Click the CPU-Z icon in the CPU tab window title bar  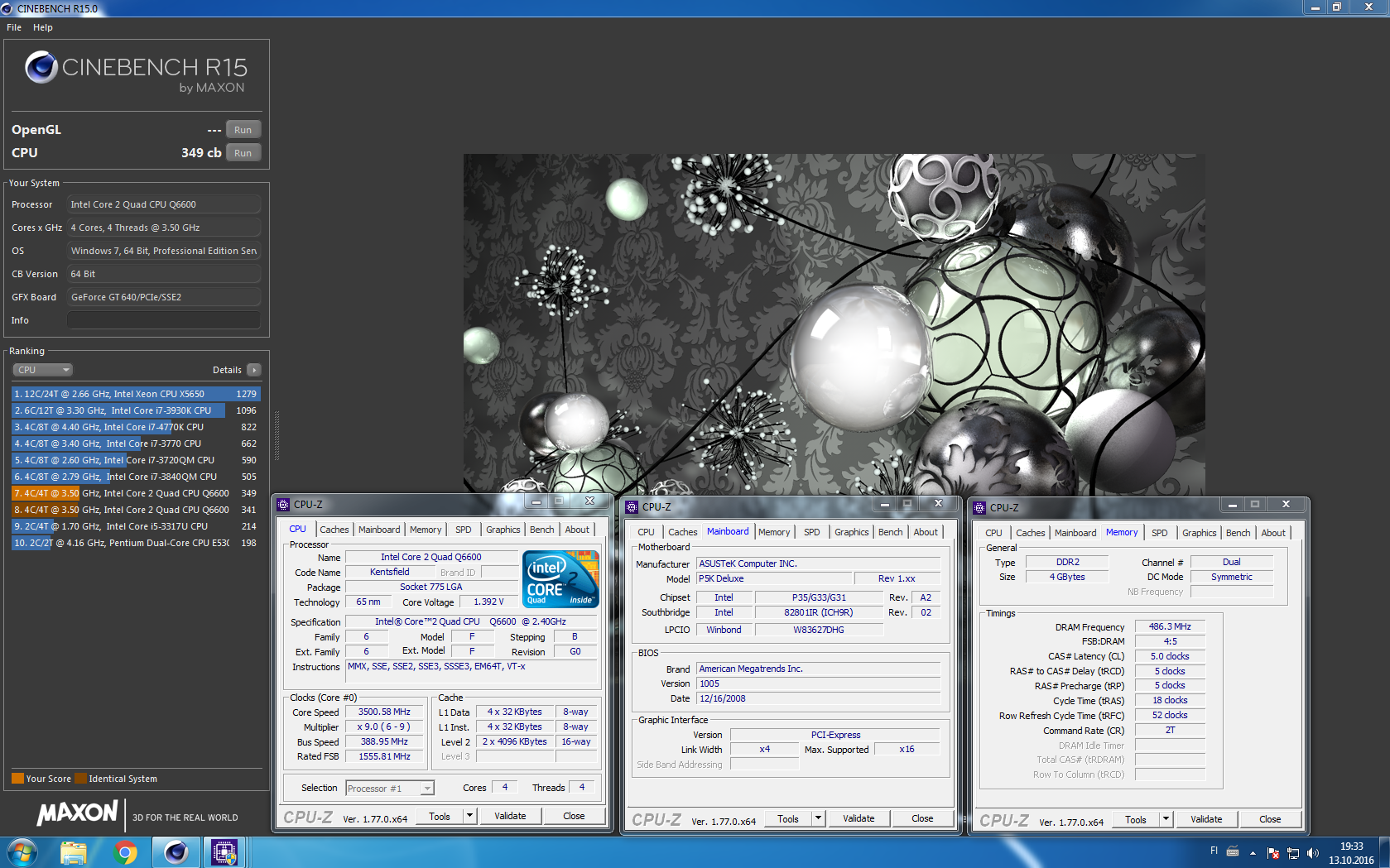(284, 504)
